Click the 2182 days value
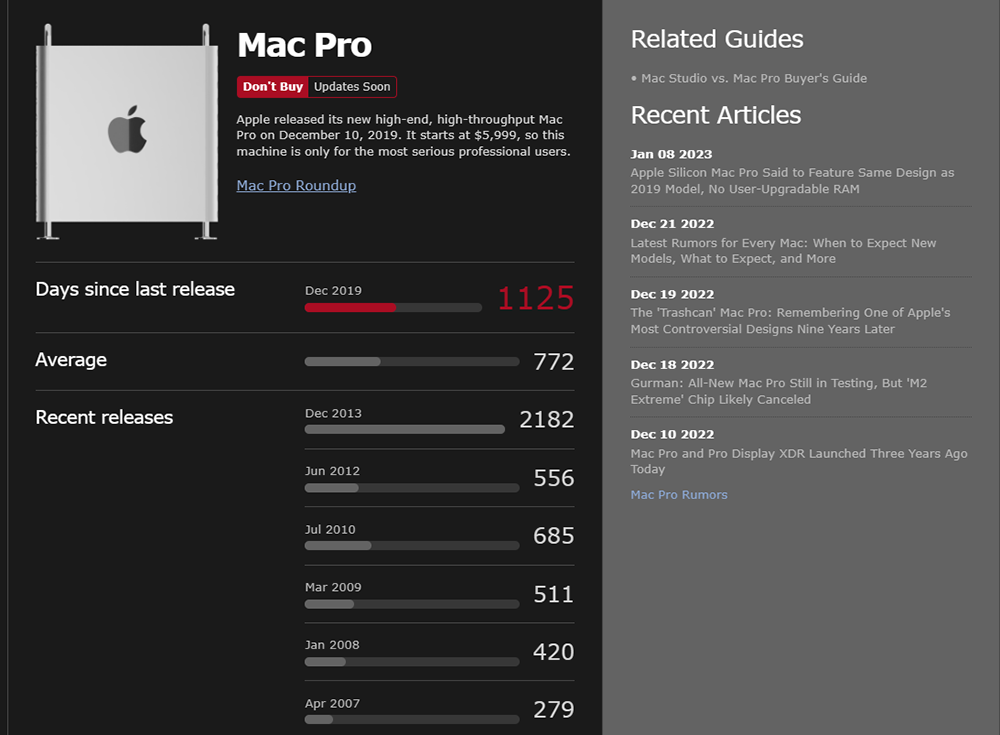 (x=547, y=420)
